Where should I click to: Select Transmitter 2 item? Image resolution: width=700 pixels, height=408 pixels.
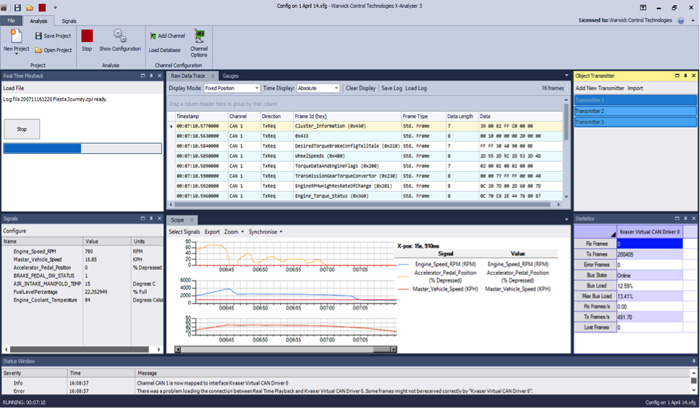(635, 111)
